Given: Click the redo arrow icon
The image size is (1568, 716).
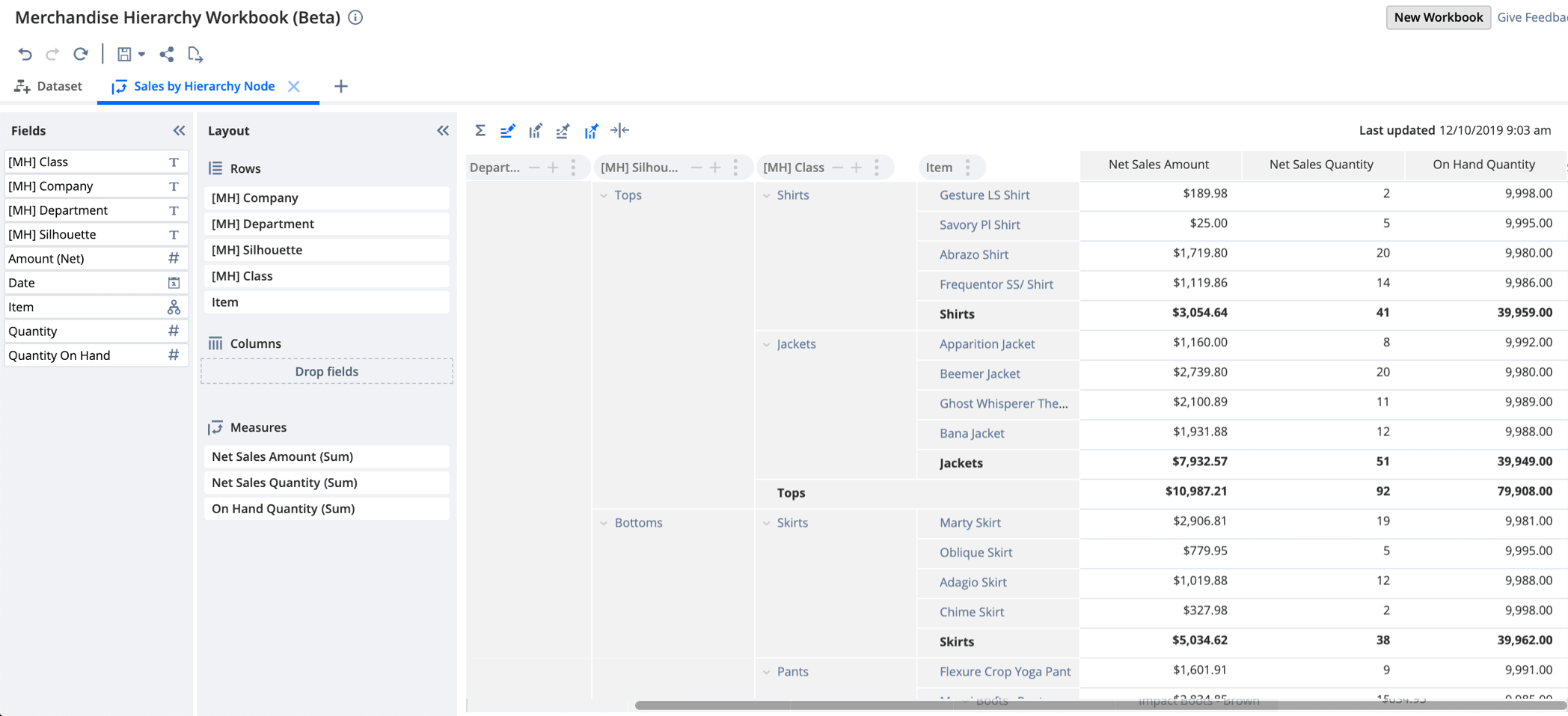Looking at the screenshot, I should pos(52,54).
